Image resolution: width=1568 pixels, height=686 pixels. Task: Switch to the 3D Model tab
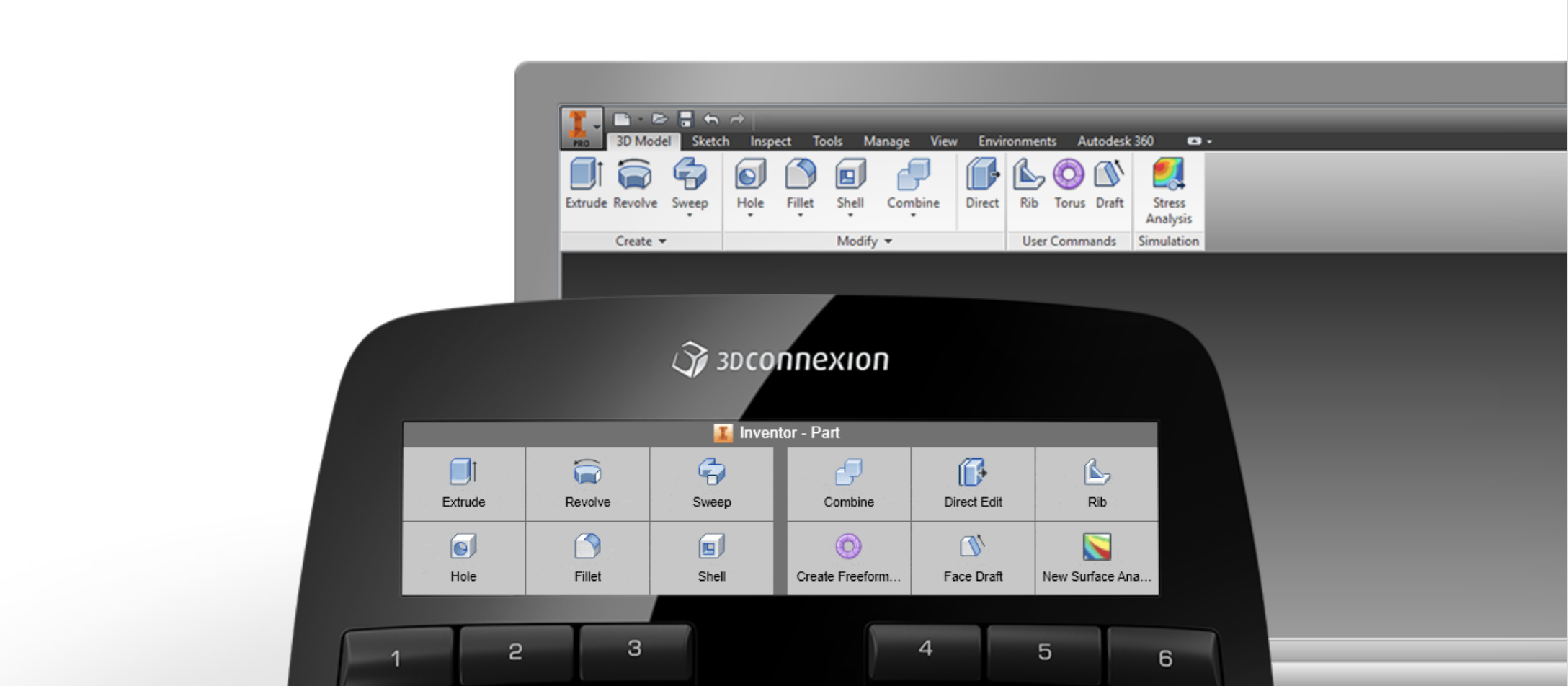pyautogui.click(x=643, y=141)
